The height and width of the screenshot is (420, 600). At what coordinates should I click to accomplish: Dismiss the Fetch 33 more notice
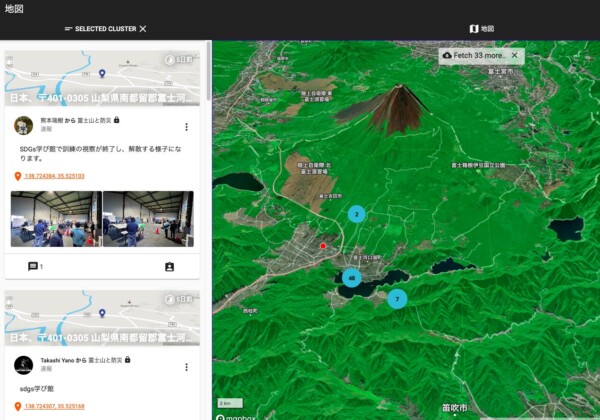[515, 55]
